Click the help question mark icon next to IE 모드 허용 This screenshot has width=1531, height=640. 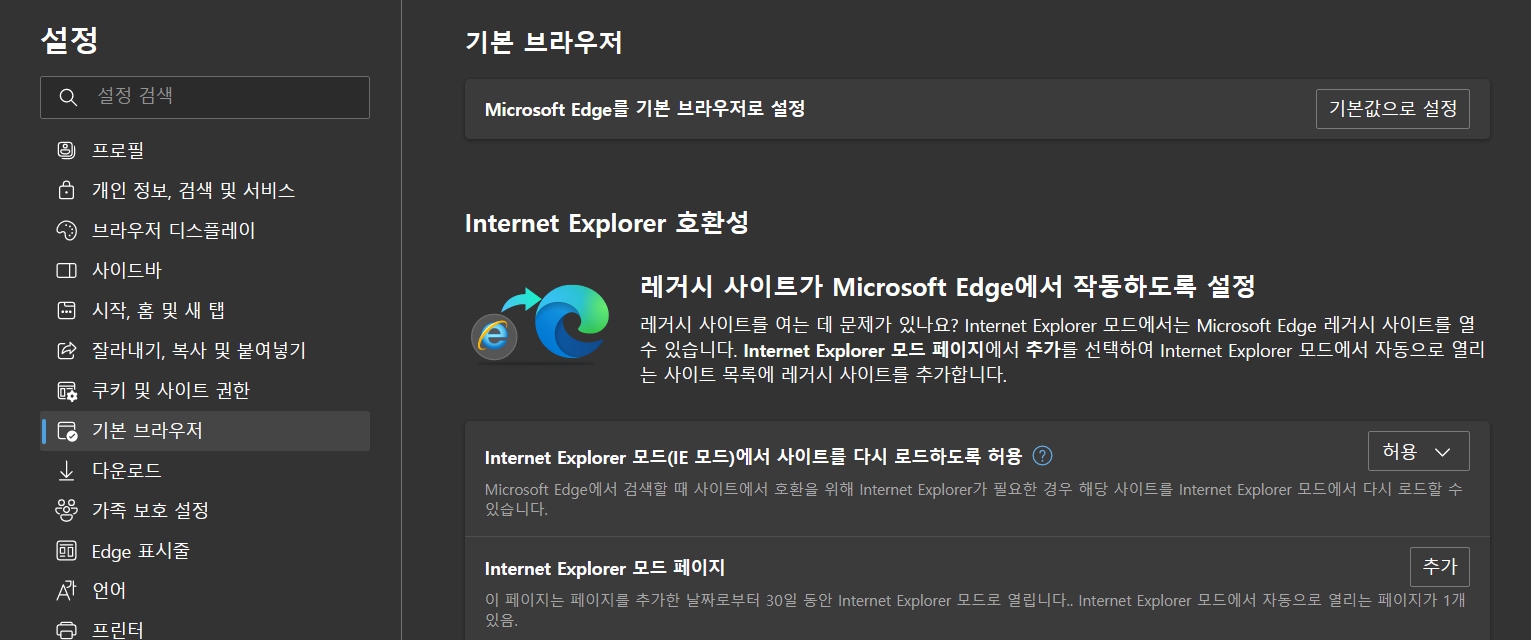click(x=1042, y=456)
